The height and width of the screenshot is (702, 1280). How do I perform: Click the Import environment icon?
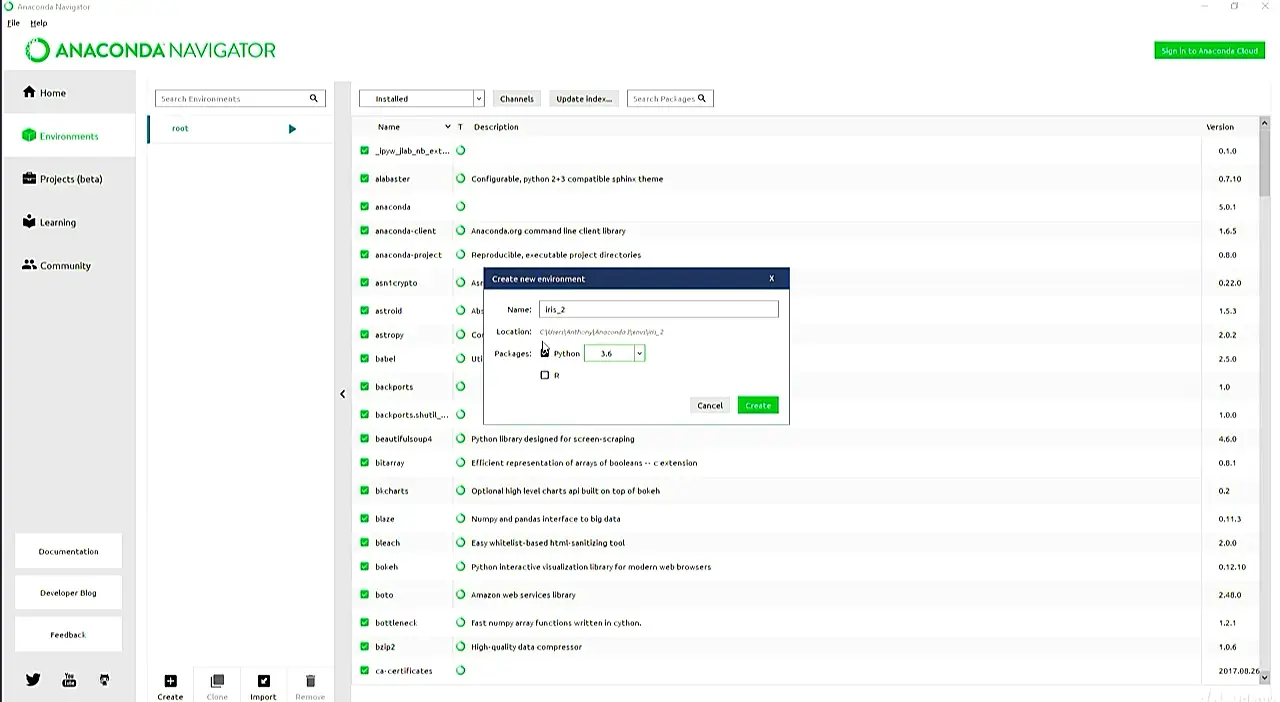(x=264, y=681)
